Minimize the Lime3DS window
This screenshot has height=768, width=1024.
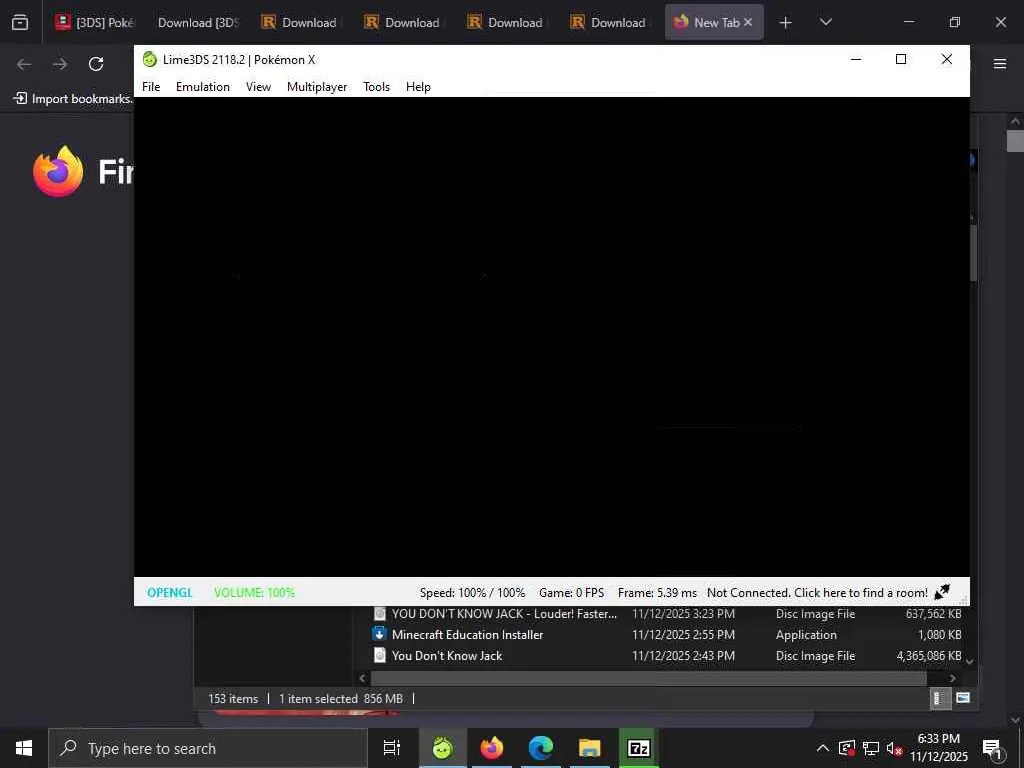856,59
